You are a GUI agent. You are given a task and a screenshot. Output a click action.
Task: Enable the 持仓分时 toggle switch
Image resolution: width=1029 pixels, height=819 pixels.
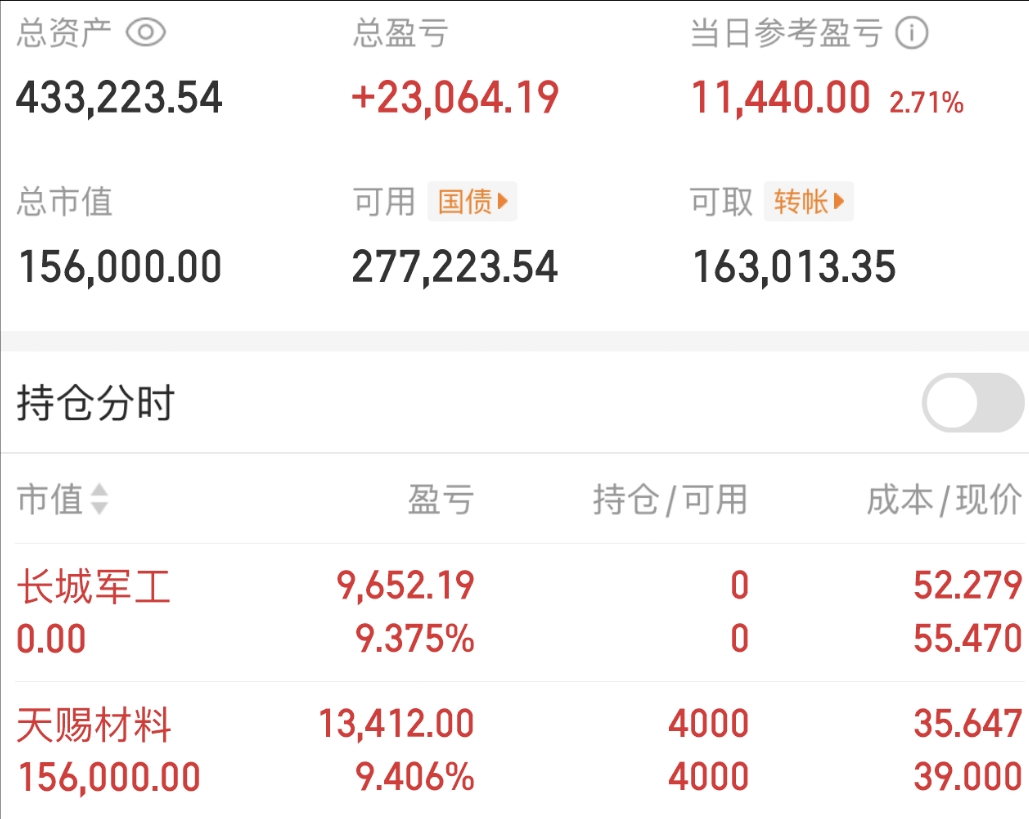973,402
